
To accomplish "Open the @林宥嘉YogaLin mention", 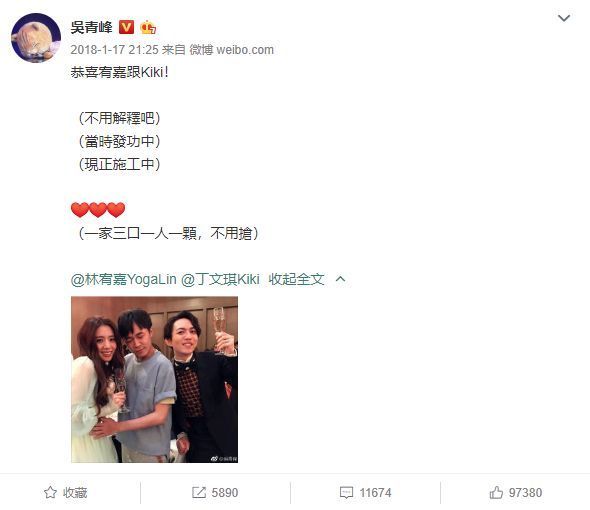I will 123,279.
